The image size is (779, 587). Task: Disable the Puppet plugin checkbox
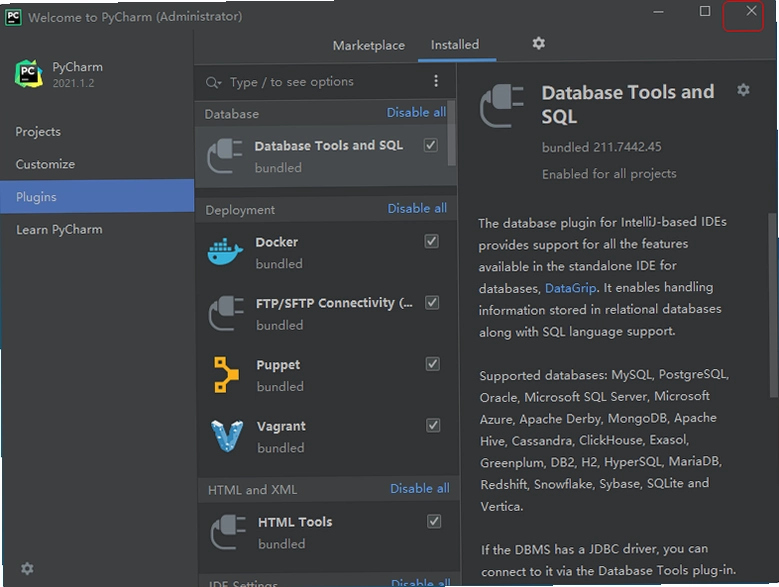(x=432, y=364)
